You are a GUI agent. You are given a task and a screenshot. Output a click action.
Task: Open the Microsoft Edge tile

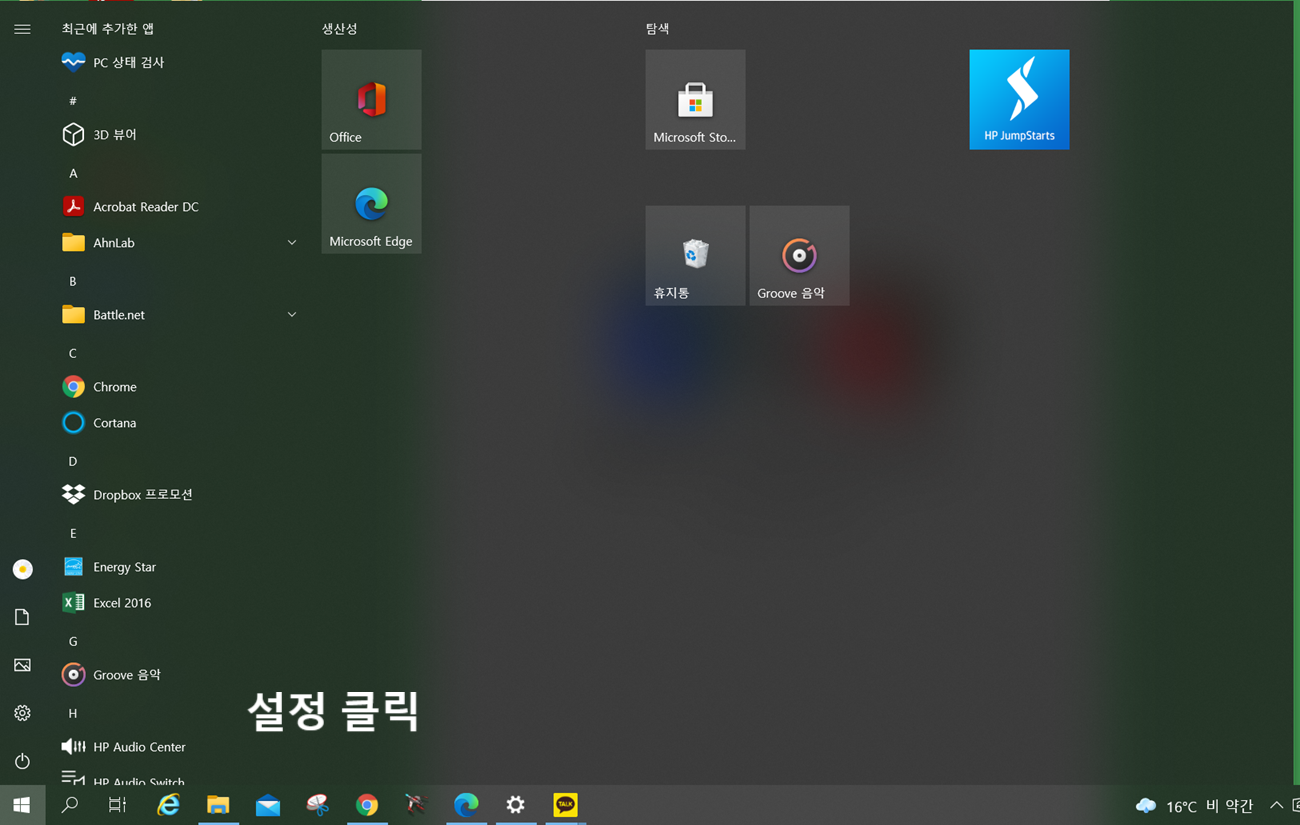click(371, 203)
